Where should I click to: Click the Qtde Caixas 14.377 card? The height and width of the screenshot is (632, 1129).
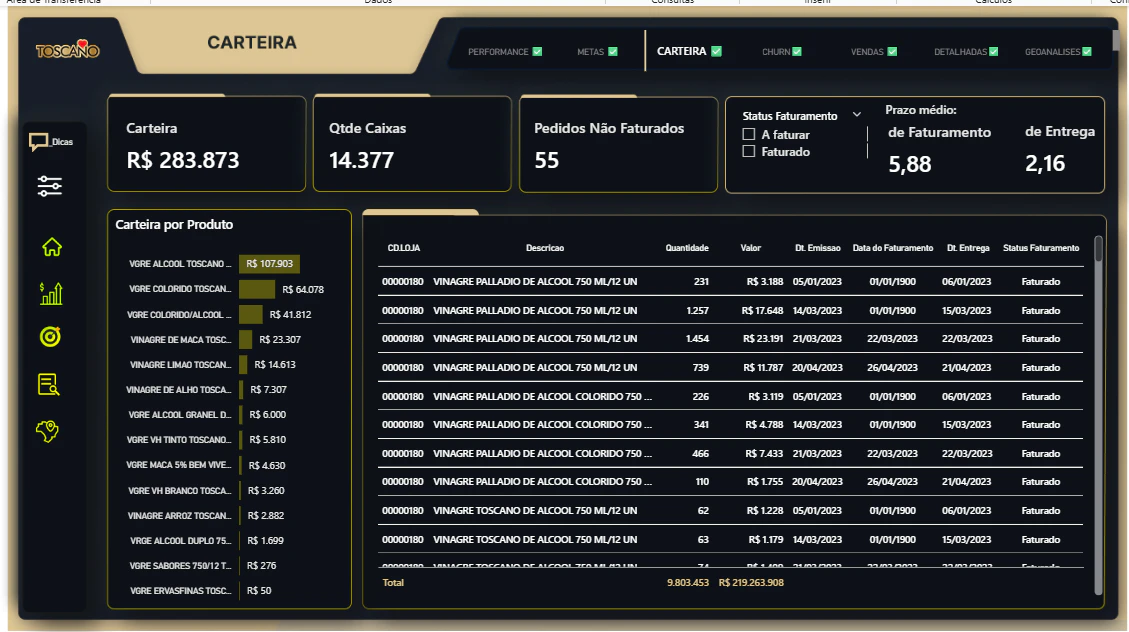click(x=412, y=144)
